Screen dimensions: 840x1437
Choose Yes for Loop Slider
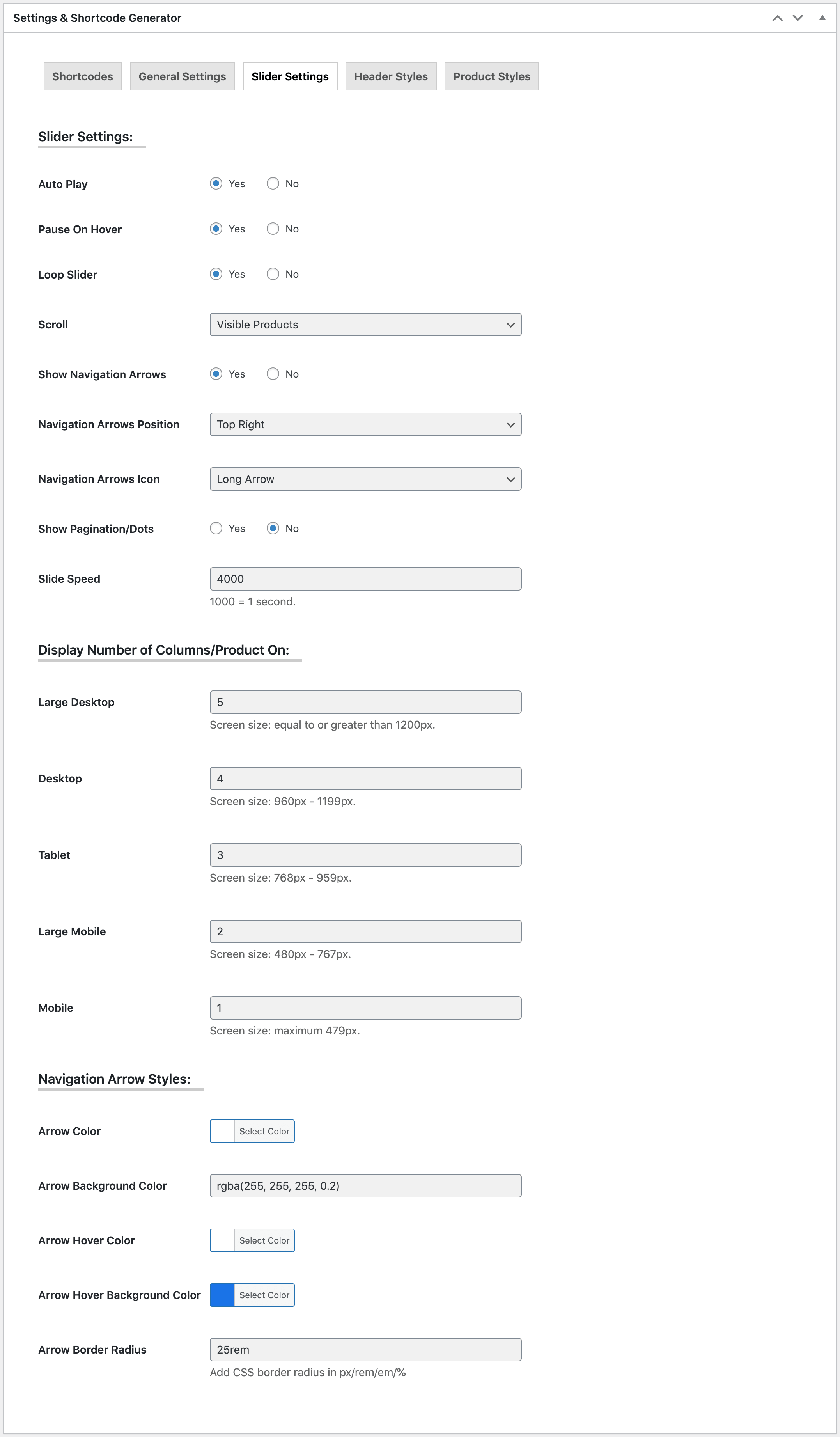(x=216, y=274)
